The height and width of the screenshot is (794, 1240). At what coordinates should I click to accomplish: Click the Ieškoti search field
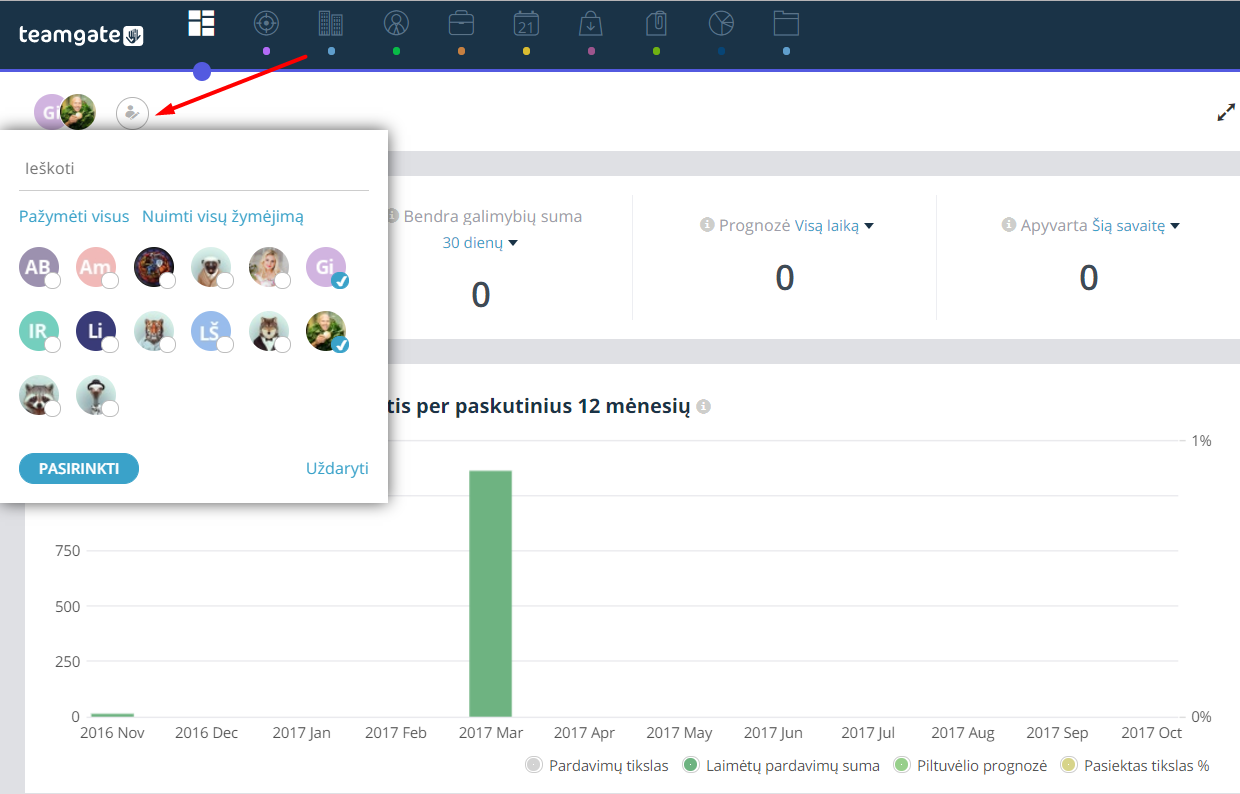tap(194, 168)
